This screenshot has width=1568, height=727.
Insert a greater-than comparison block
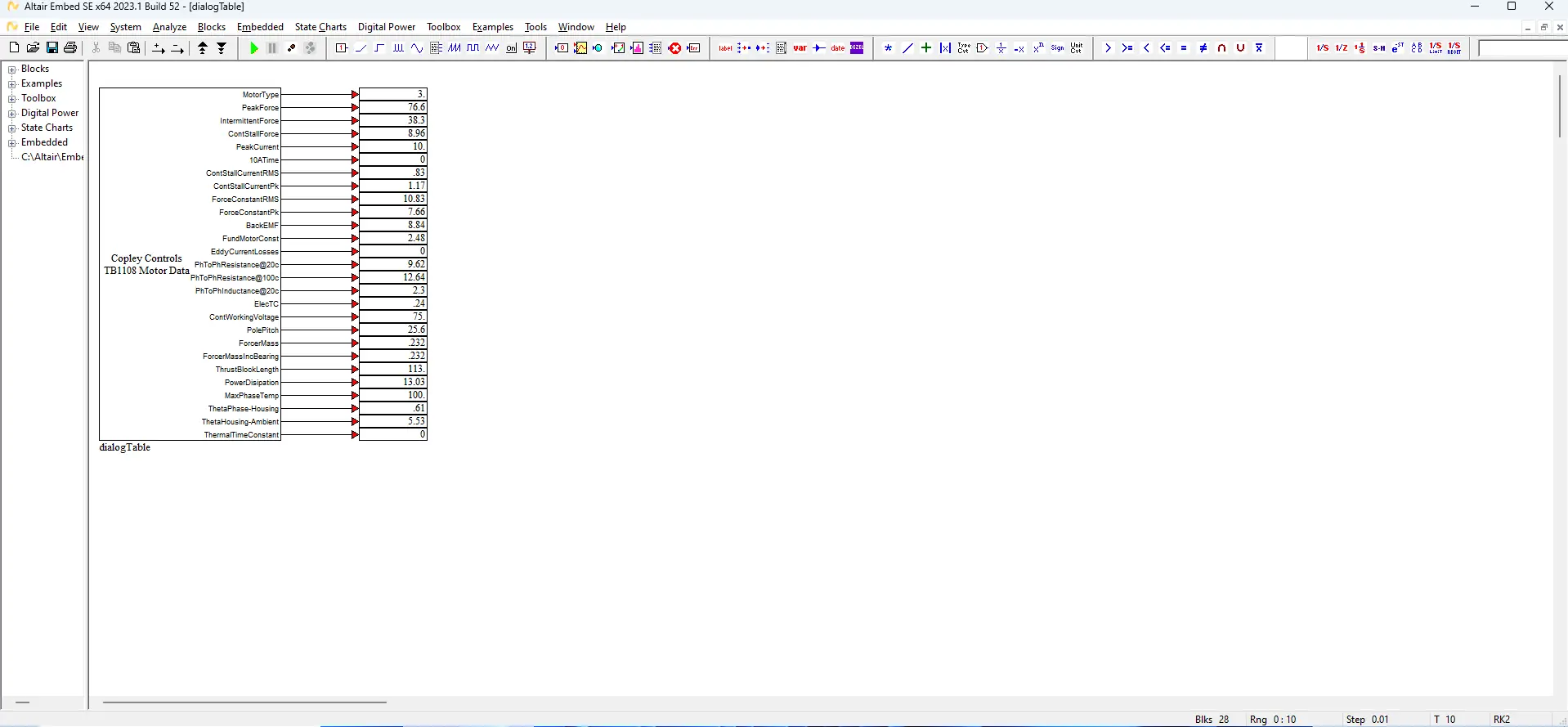[x=1109, y=48]
